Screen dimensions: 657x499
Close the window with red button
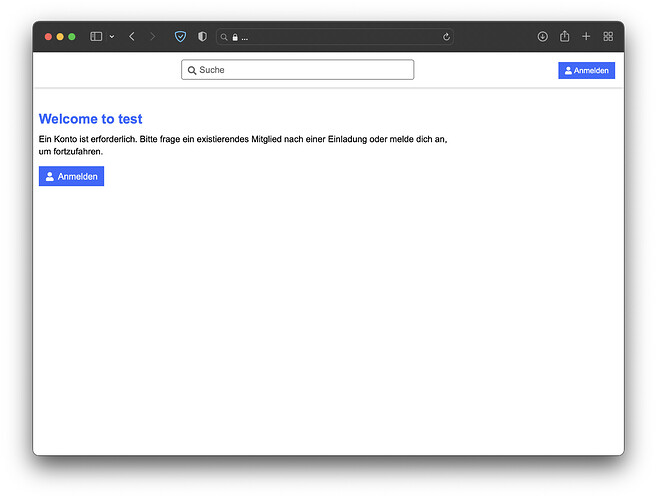[x=48, y=37]
